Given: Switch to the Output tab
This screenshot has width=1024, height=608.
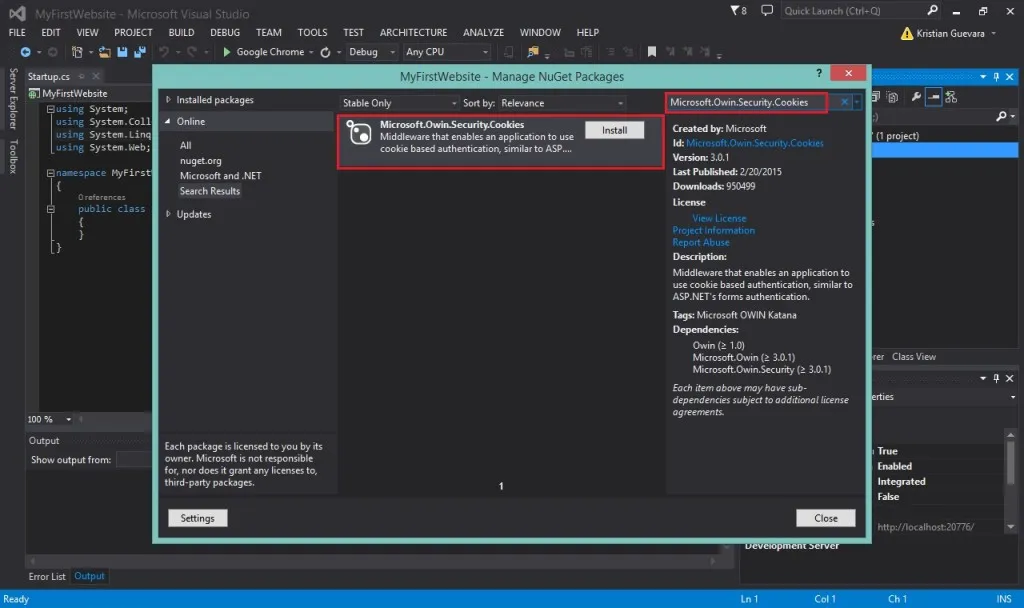Looking at the screenshot, I should tap(89, 576).
